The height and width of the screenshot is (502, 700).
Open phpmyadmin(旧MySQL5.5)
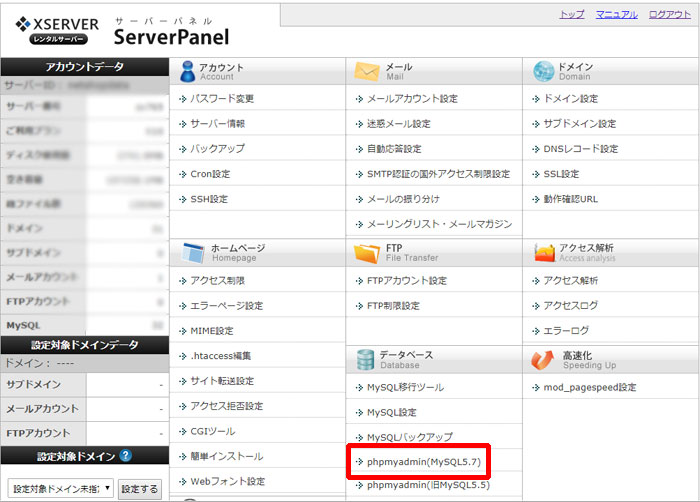(x=428, y=485)
